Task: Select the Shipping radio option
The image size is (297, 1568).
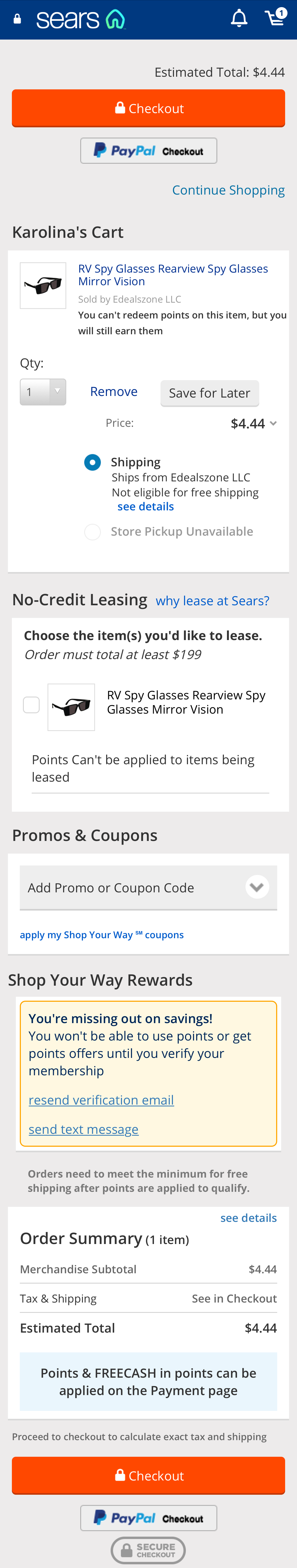Action: tap(93, 463)
